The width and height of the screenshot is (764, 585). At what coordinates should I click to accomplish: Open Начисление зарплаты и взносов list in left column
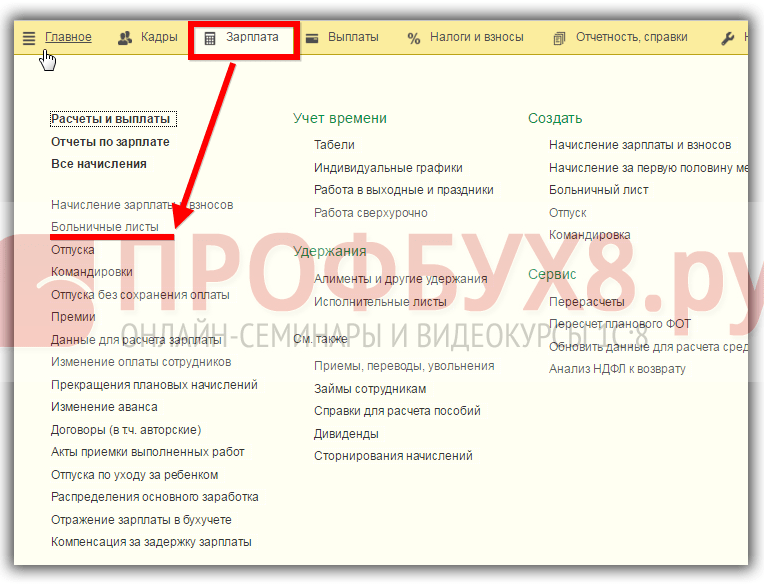pos(142,205)
